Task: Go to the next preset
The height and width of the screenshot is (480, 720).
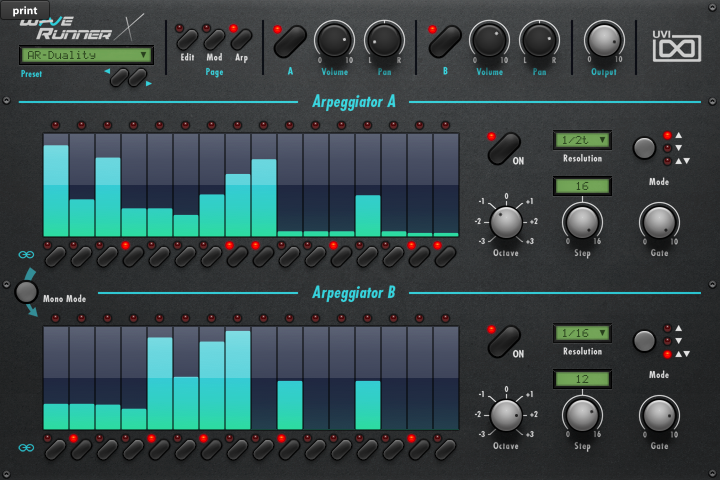Action: coord(137,78)
